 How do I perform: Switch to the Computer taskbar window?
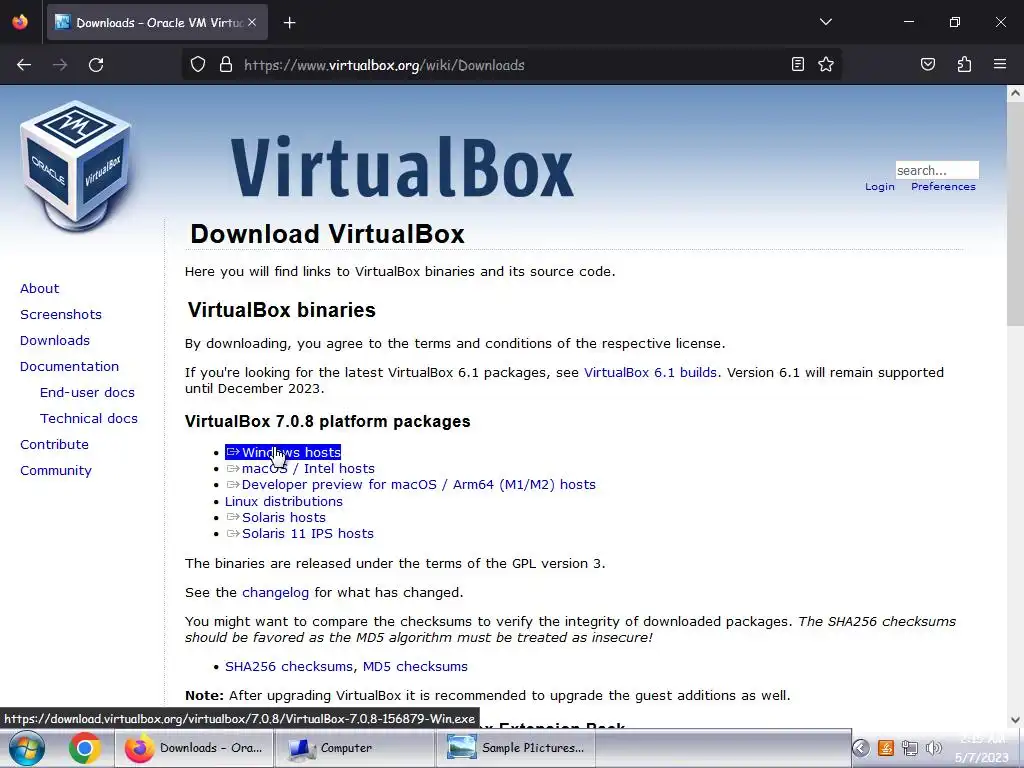[x=353, y=748]
